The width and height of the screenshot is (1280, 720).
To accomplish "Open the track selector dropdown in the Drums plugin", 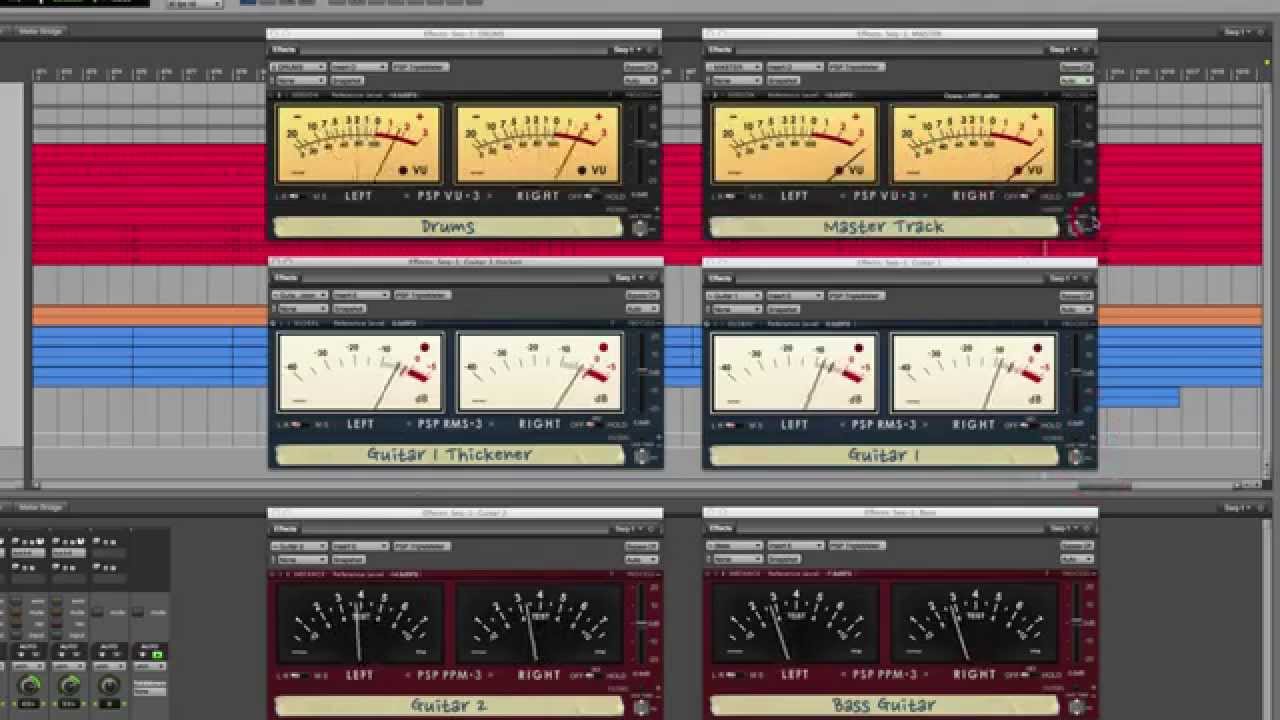I will tap(298, 67).
